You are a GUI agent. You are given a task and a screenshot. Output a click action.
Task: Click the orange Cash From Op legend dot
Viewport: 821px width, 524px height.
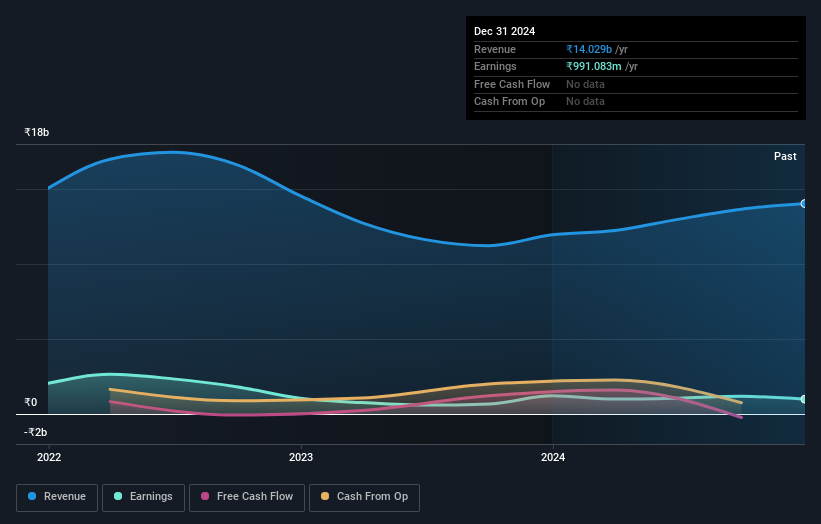[325, 496]
